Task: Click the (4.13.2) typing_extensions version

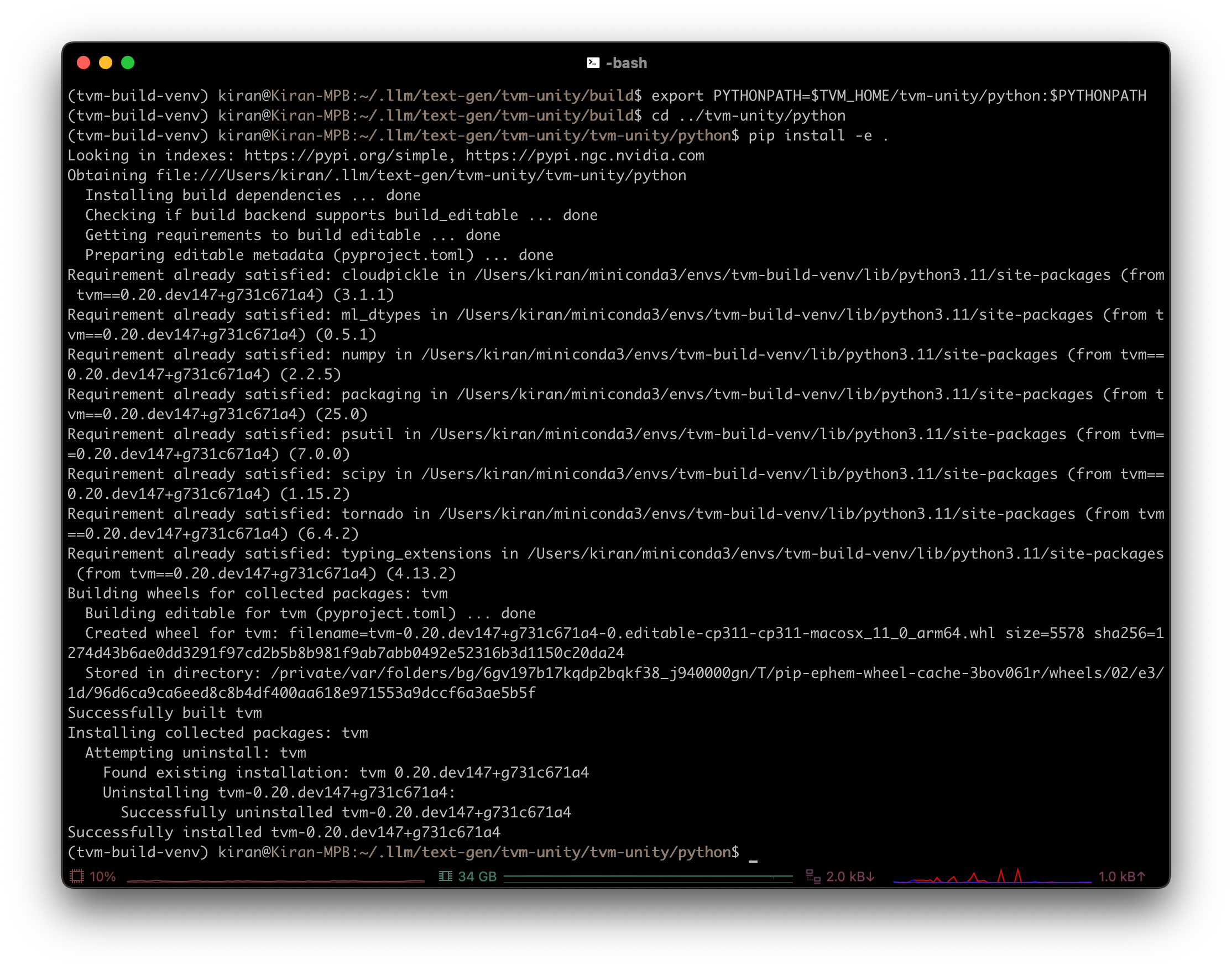Action: pos(421,573)
